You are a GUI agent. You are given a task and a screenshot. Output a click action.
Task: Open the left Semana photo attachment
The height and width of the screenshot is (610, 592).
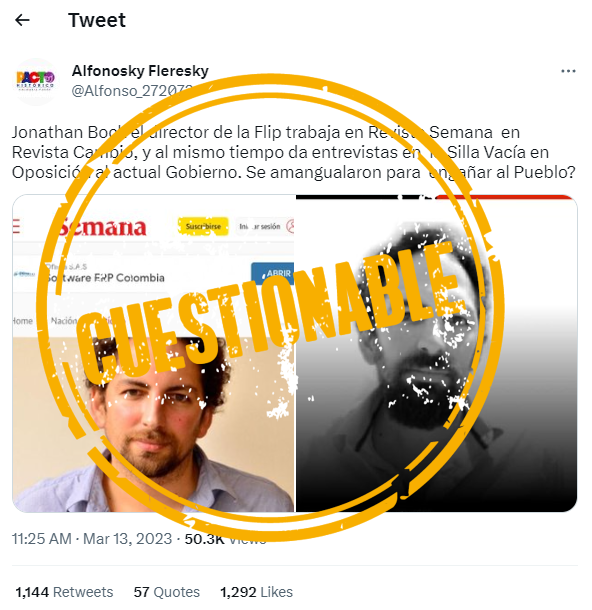point(153,353)
